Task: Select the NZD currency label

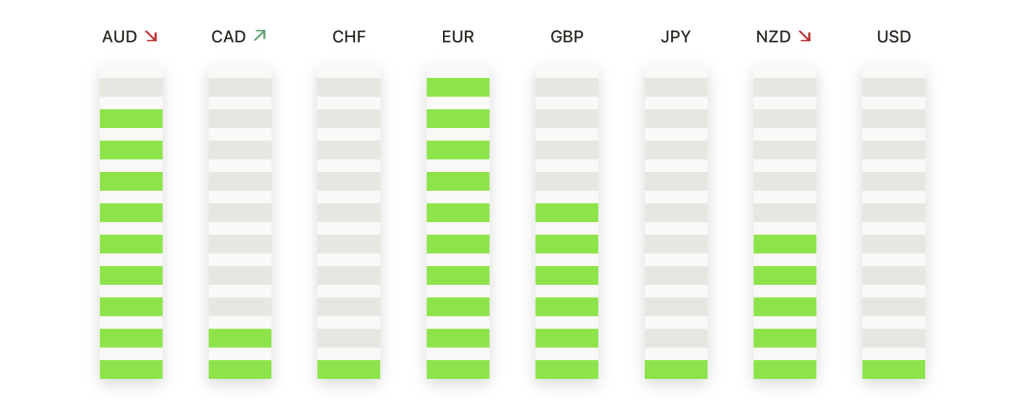Action: 773,37
